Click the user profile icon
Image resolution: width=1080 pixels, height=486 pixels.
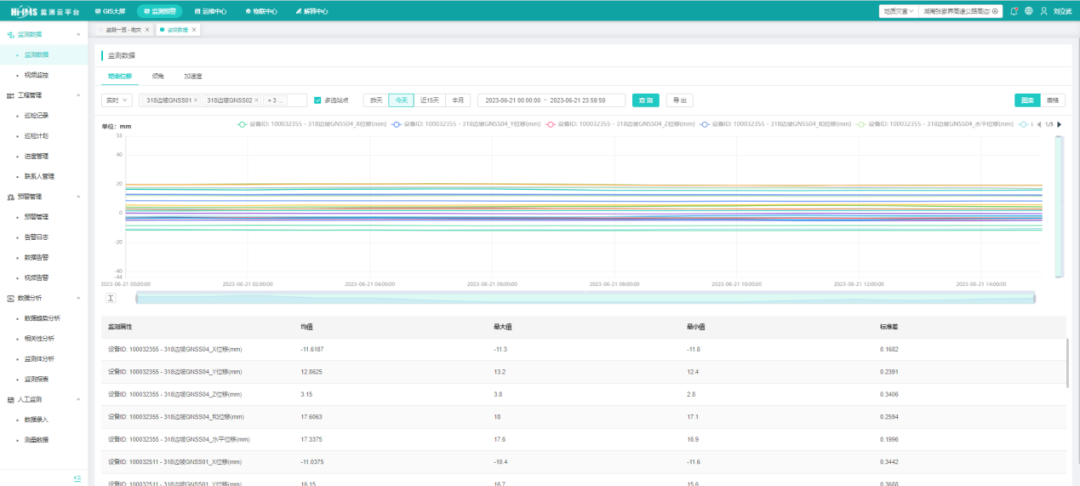[1044, 11]
